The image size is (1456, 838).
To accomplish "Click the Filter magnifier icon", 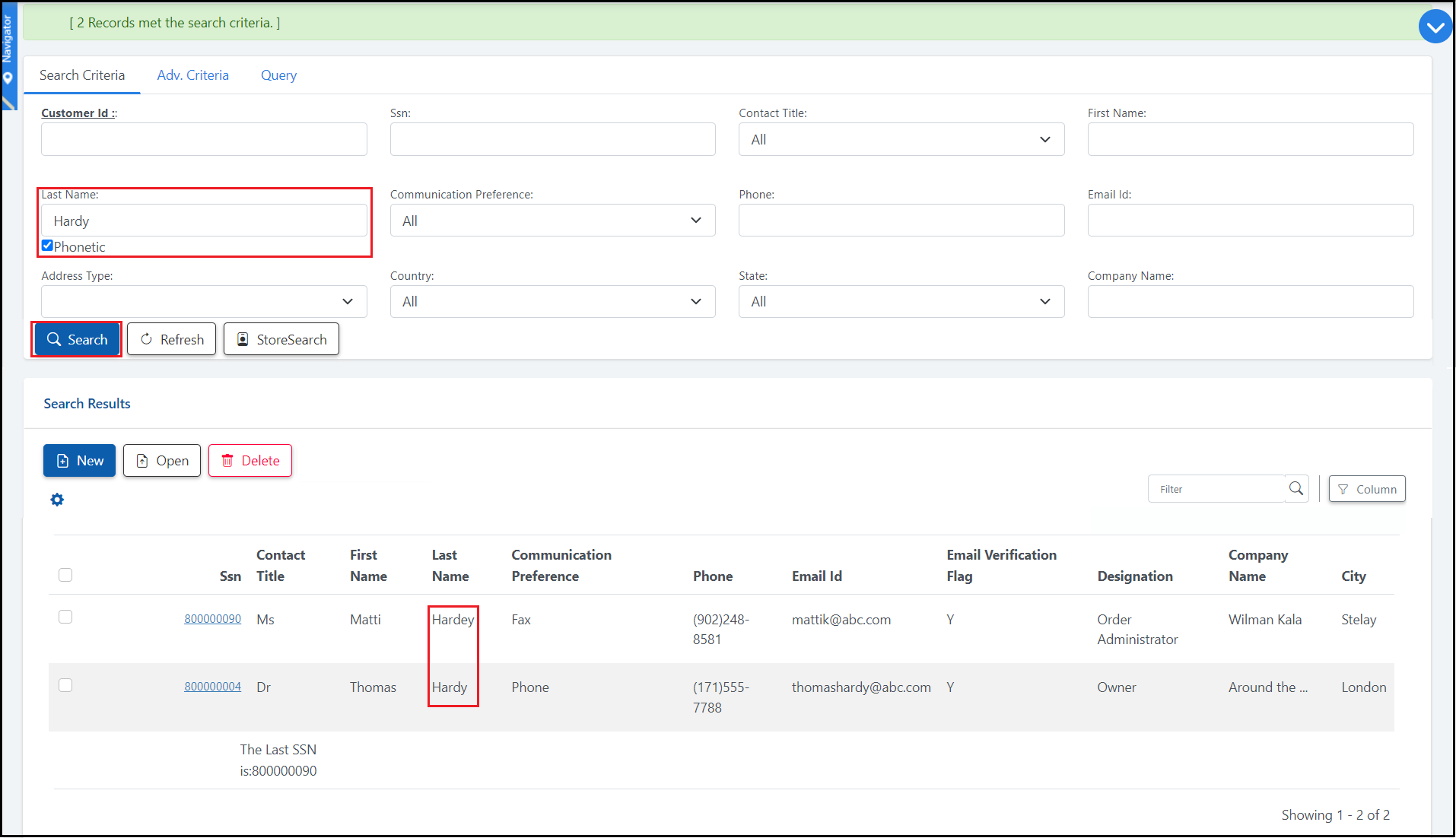I will pyautogui.click(x=1296, y=488).
